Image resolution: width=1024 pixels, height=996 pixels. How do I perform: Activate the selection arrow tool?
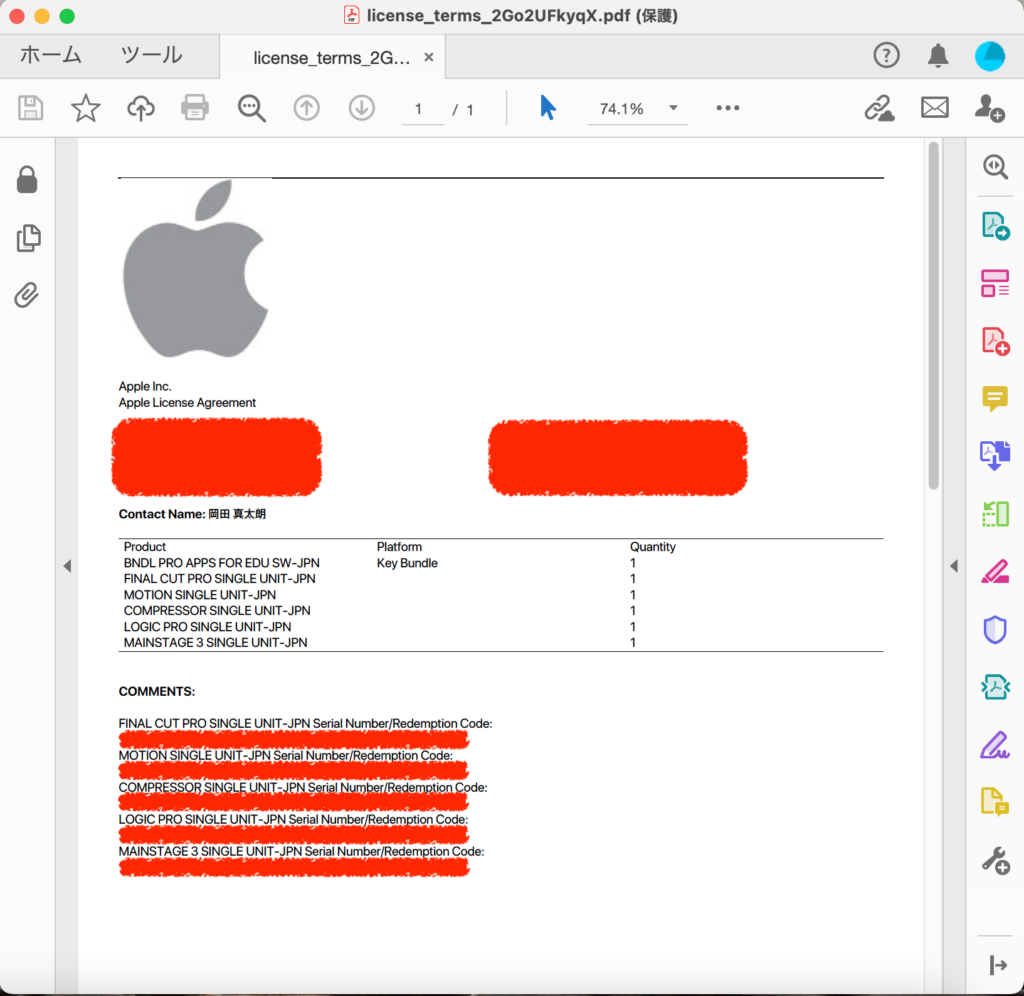(x=548, y=107)
